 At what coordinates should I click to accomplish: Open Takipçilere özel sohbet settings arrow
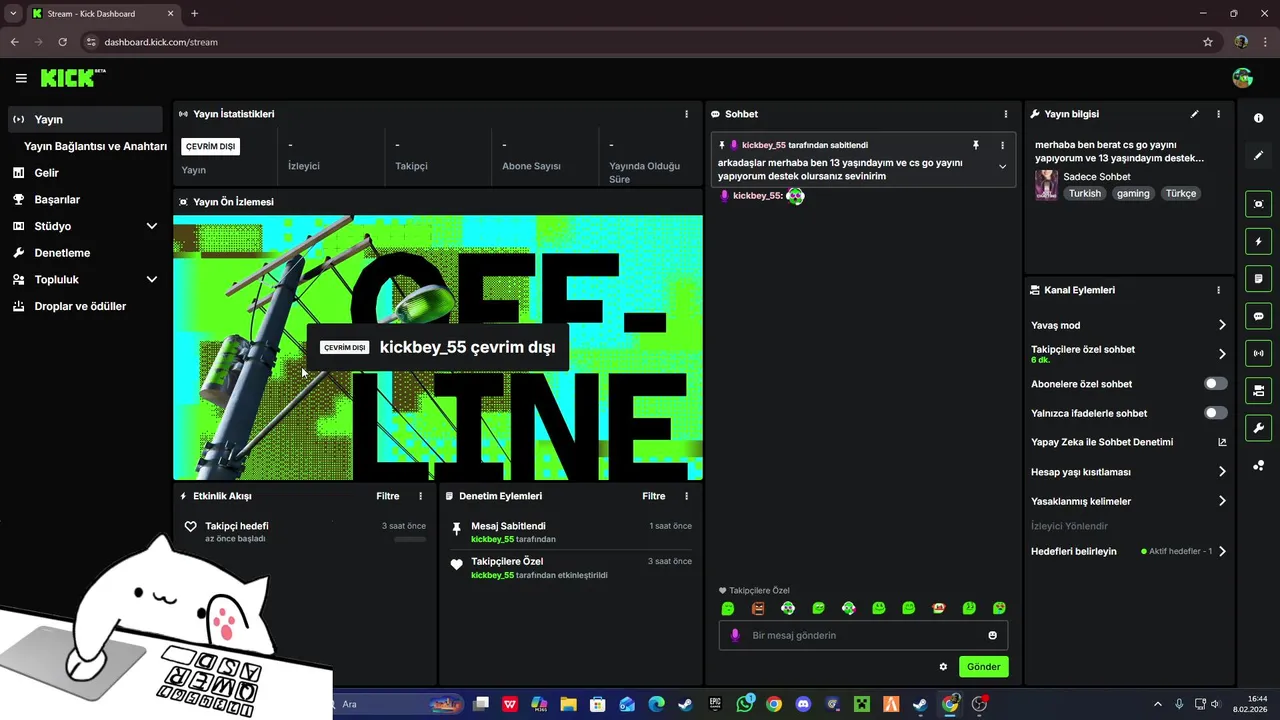coord(1221,354)
